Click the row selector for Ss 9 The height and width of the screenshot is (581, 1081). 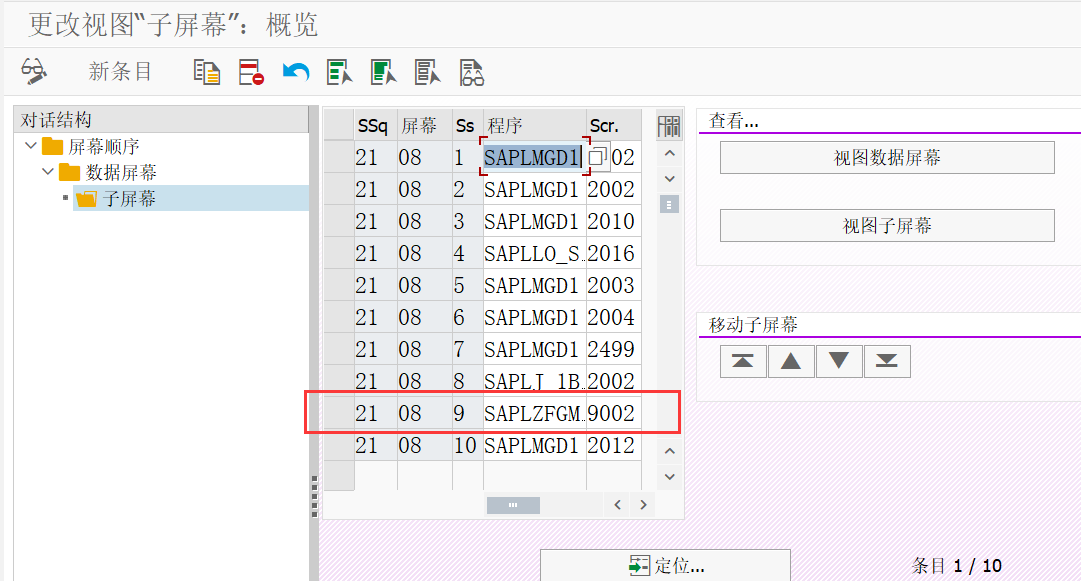[x=339, y=413]
